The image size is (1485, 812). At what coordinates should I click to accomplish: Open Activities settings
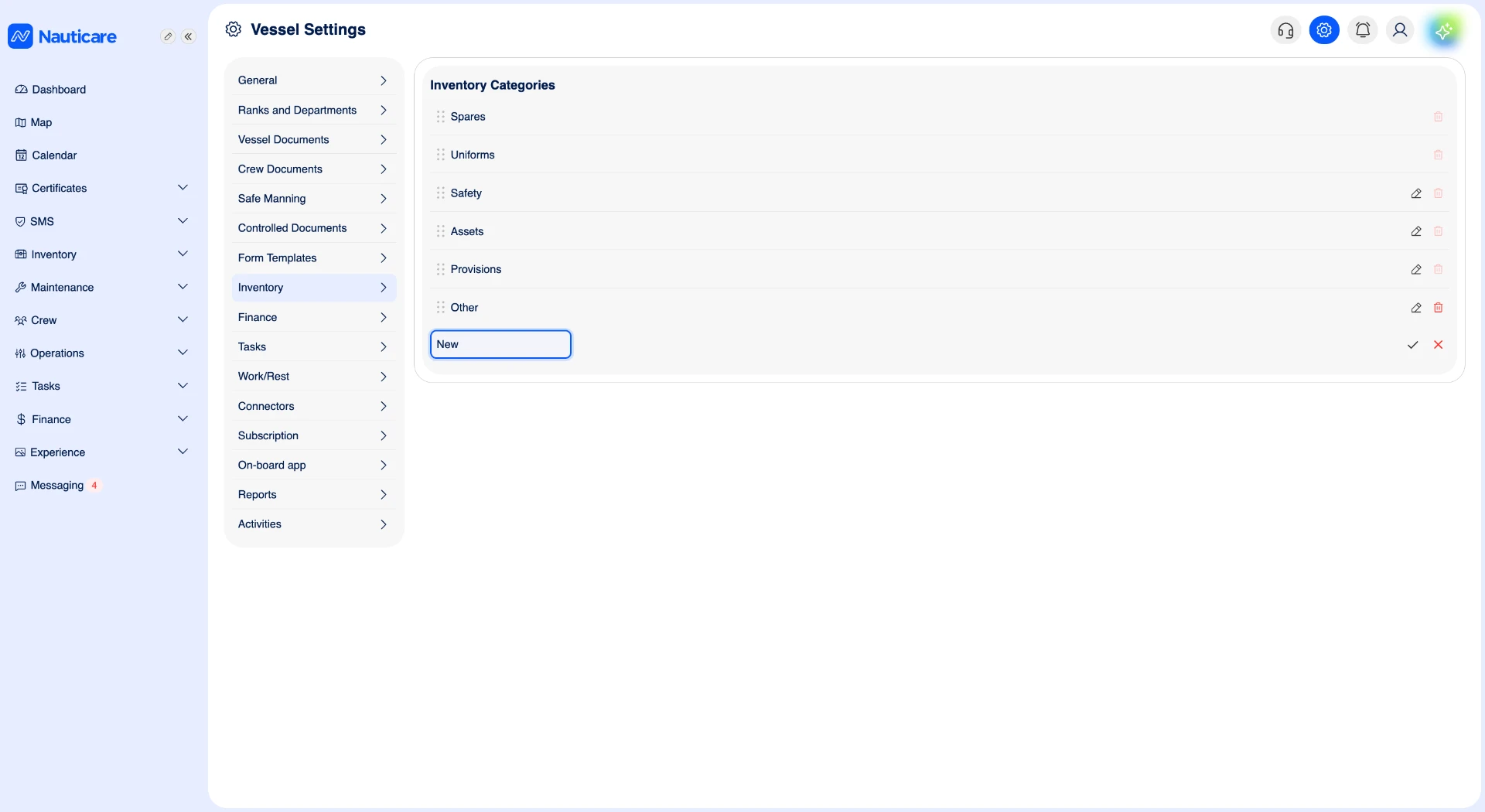point(313,524)
